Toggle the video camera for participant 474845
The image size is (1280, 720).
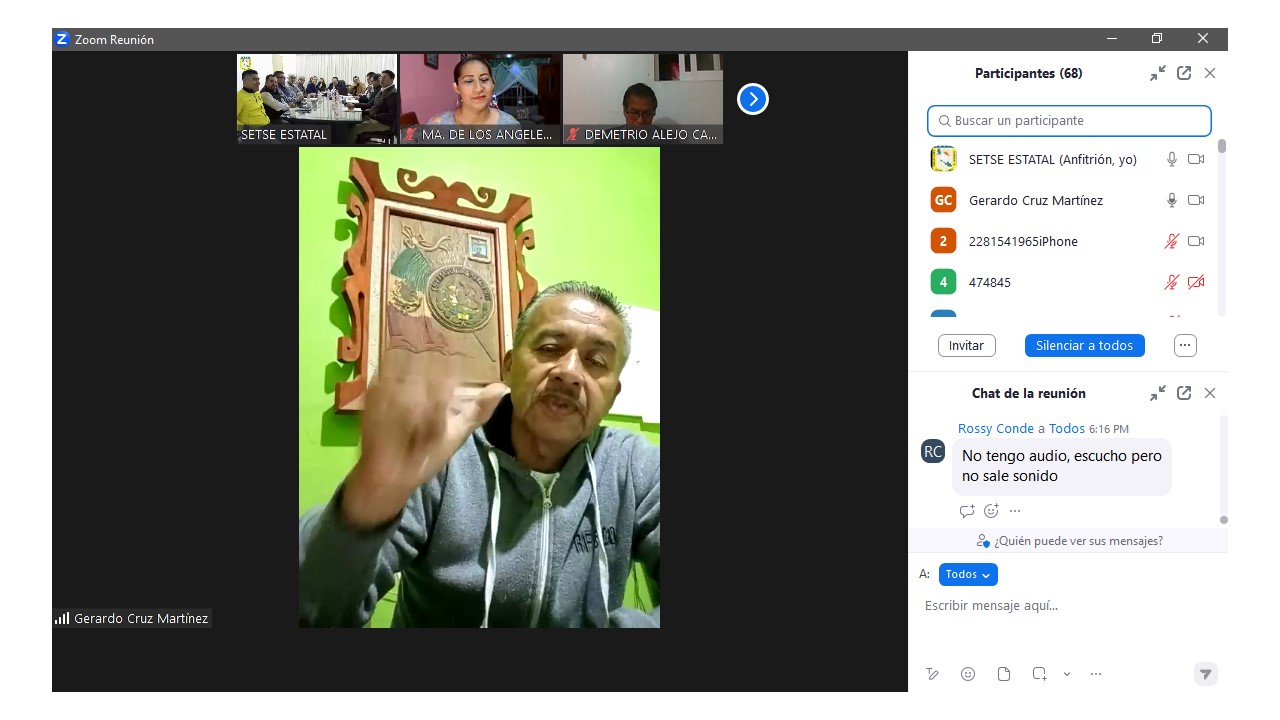pyautogui.click(x=1196, y=282)
